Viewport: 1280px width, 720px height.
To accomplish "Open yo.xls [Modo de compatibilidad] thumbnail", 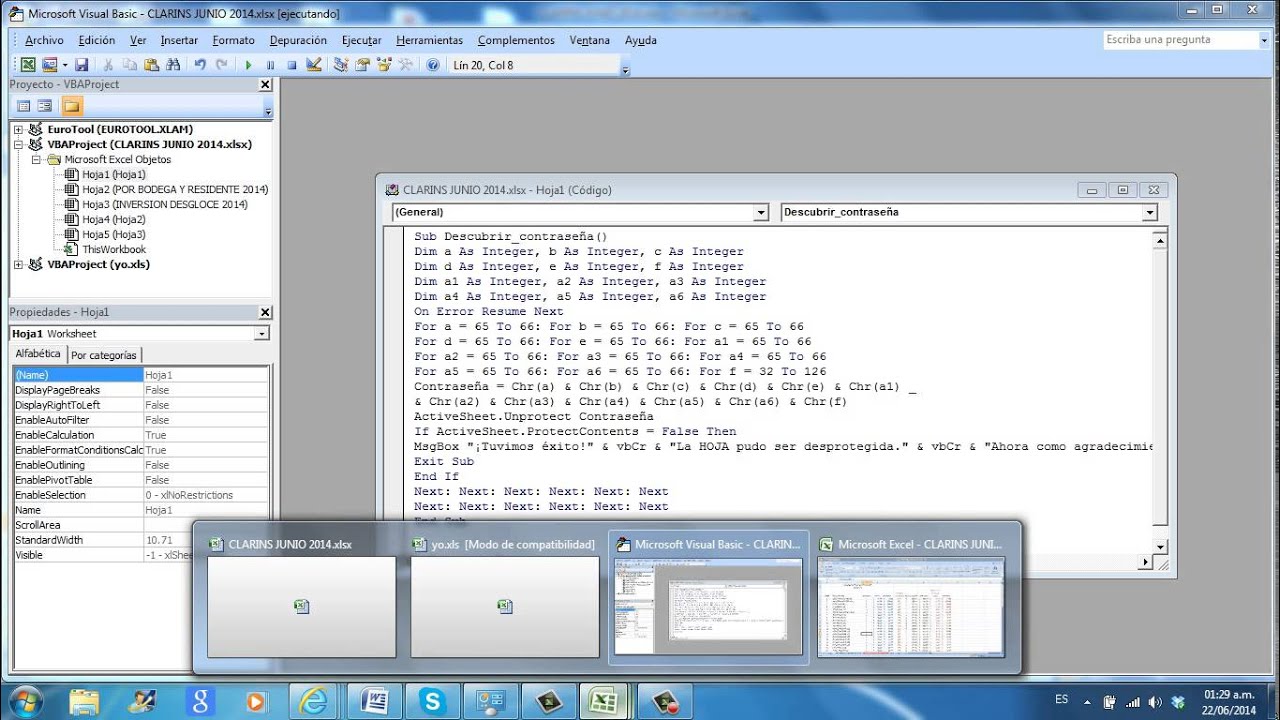I will coord(504,598).
